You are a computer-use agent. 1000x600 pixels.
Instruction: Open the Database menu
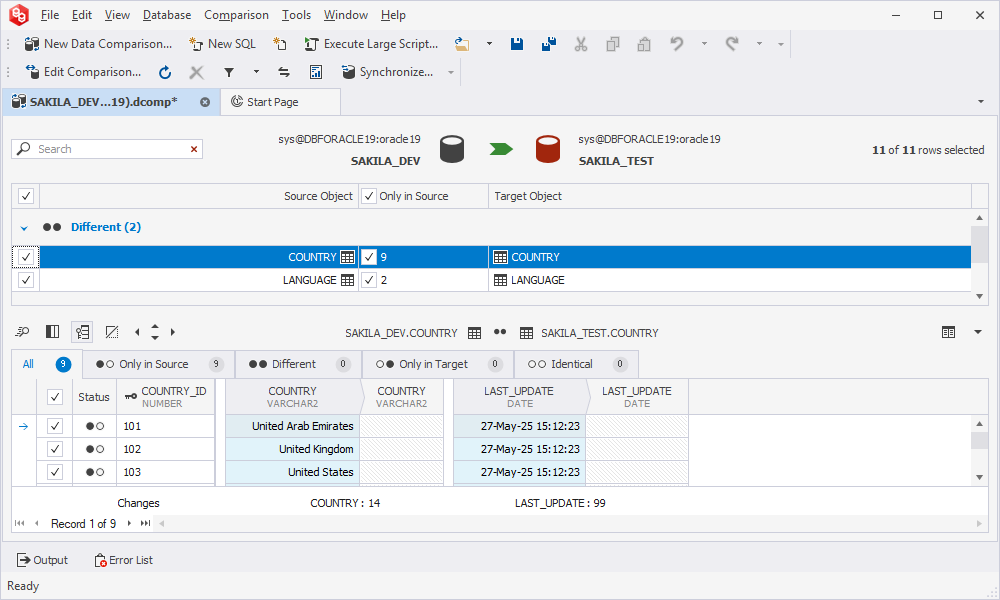(x=166, y=15)
